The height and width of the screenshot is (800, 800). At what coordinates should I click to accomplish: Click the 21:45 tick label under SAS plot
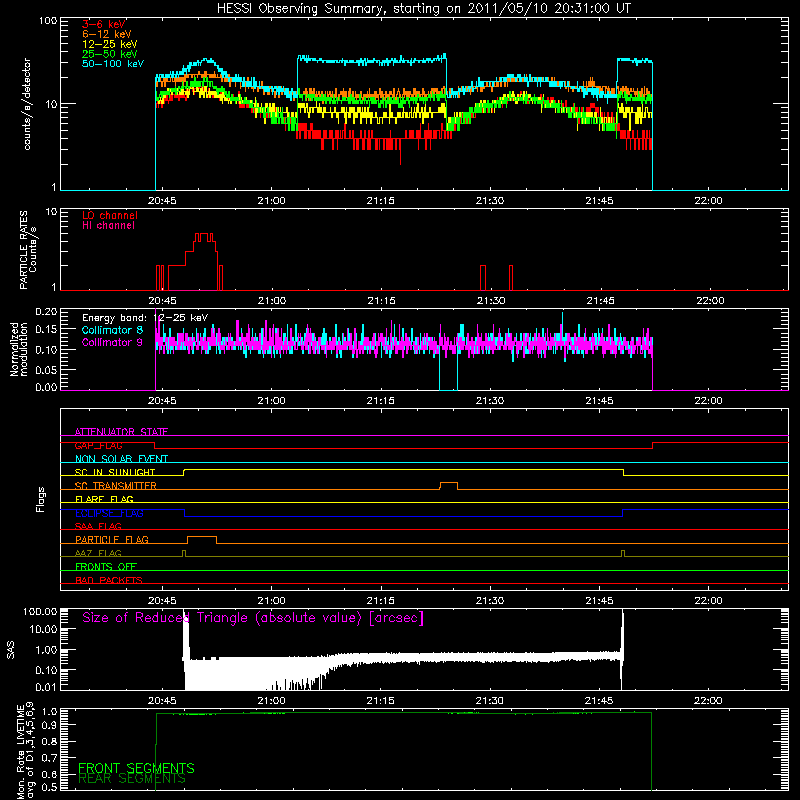tap(599, 701)
